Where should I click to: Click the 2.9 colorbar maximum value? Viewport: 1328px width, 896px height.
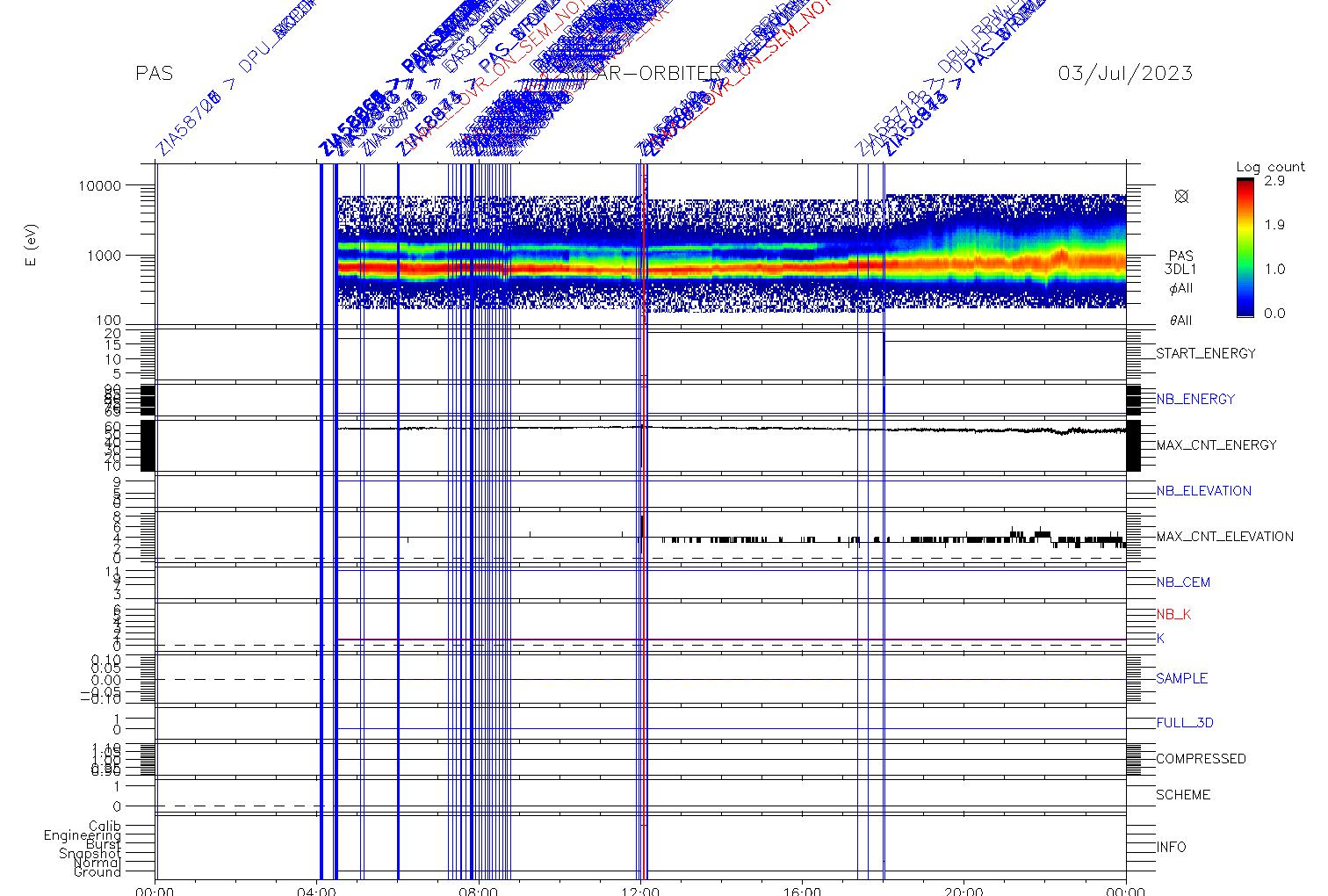[x=1274, y=181]
